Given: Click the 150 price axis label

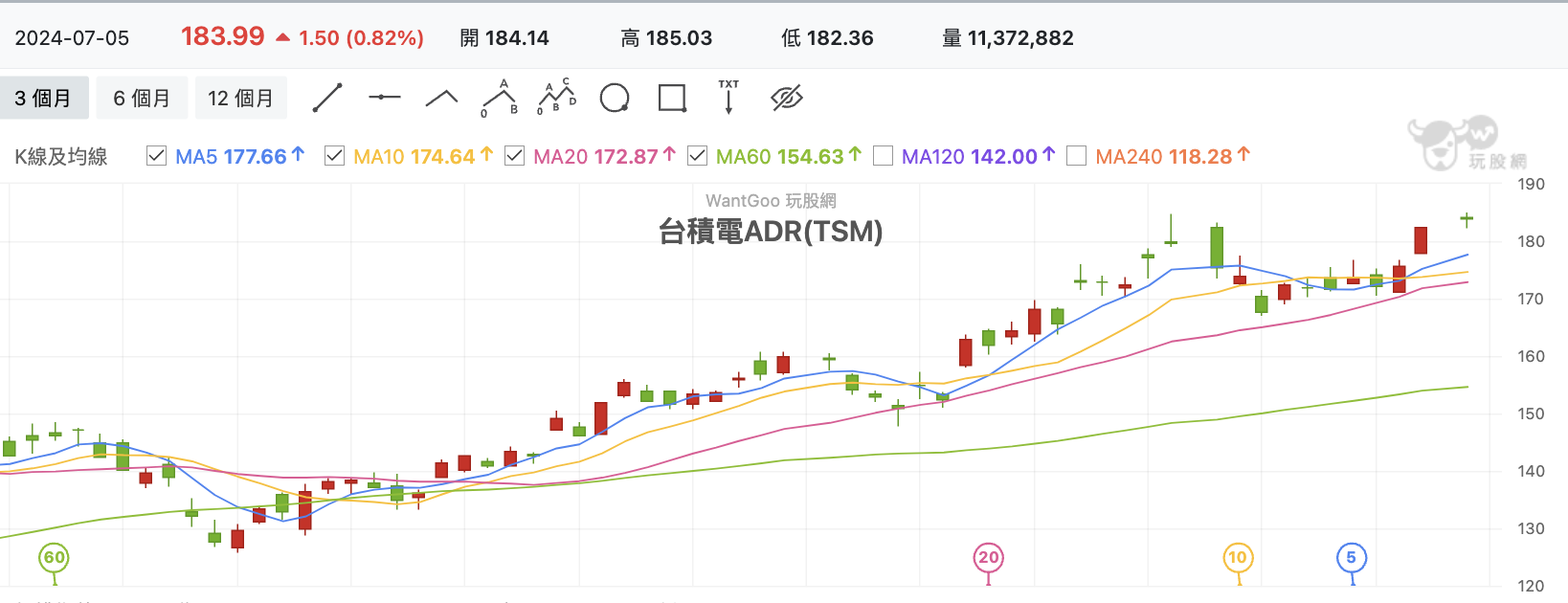Looking at the screenshot, I should point(1531,413).
